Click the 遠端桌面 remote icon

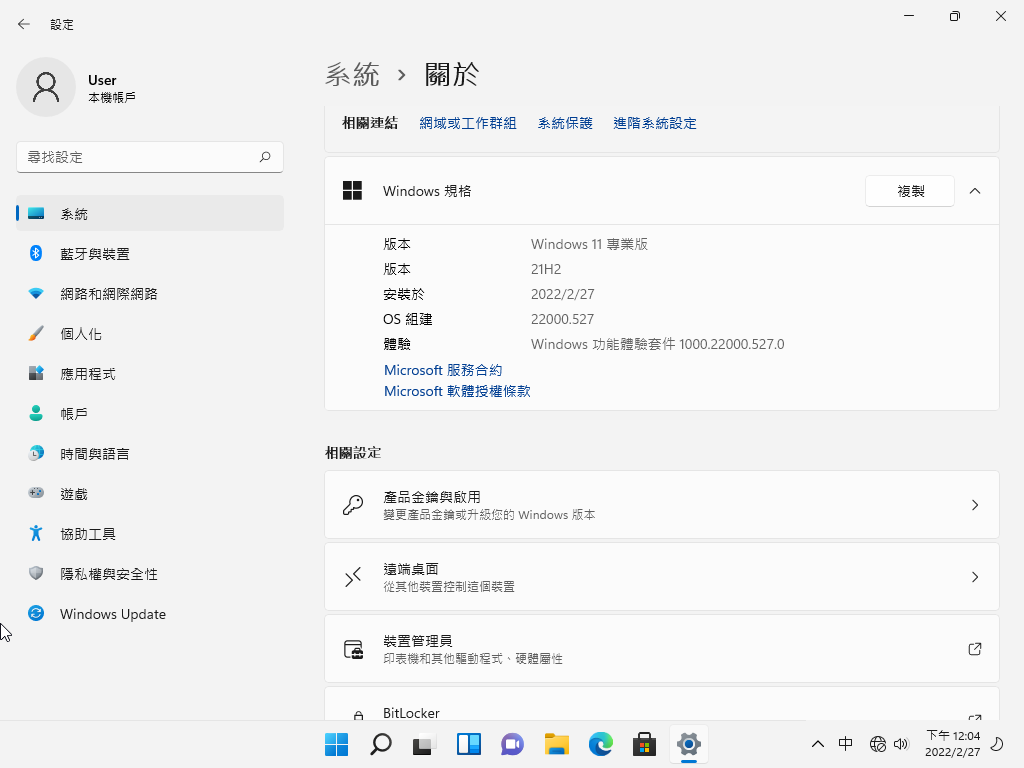click(x=353, y=577)
